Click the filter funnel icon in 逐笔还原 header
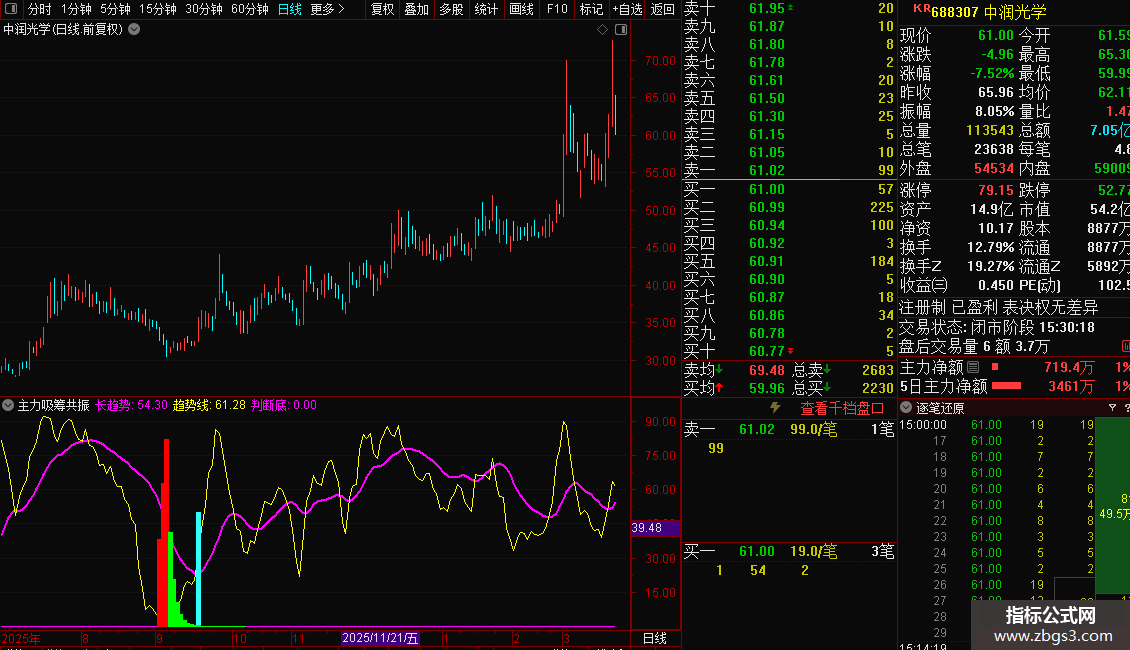The height and width of the screenshot is (650, 1130). (1113, 408)
